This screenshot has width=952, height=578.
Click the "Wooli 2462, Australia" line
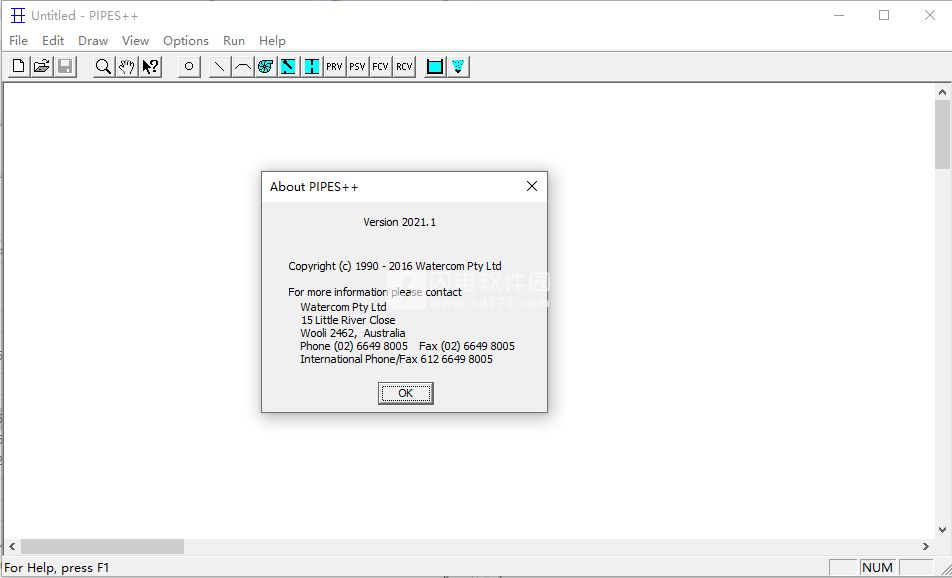click(x=353, y=333)
